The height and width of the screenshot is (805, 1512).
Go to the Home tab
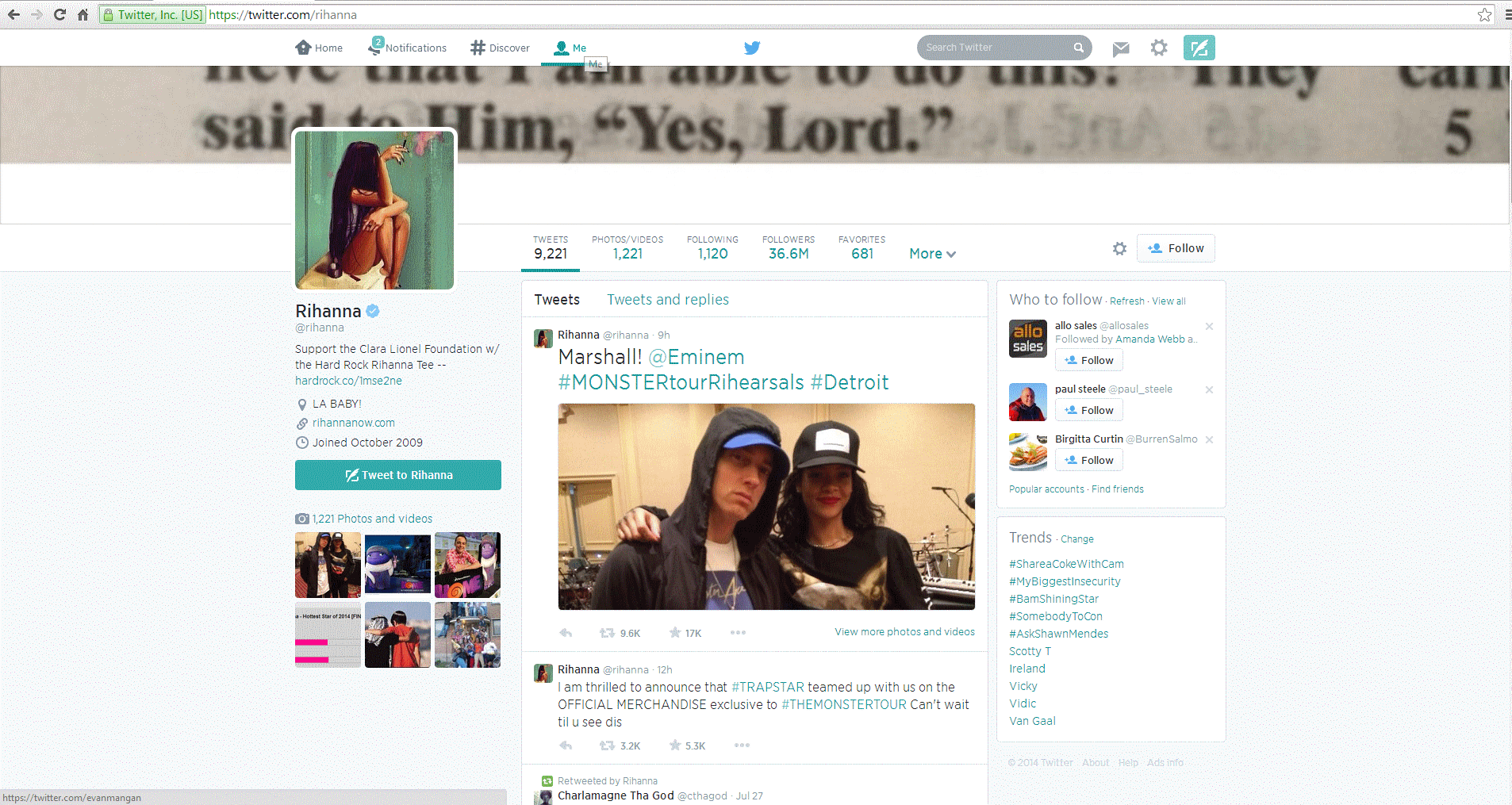point(319,48)
